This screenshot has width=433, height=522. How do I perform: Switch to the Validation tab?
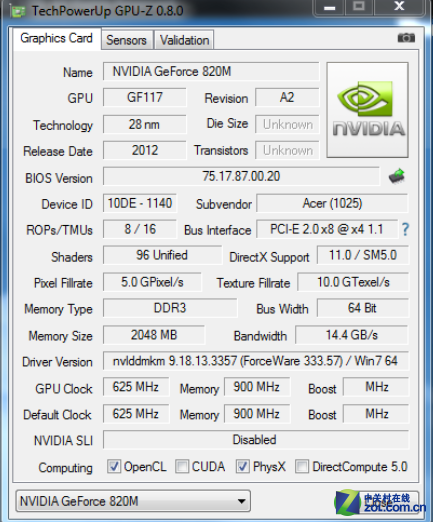184,40
